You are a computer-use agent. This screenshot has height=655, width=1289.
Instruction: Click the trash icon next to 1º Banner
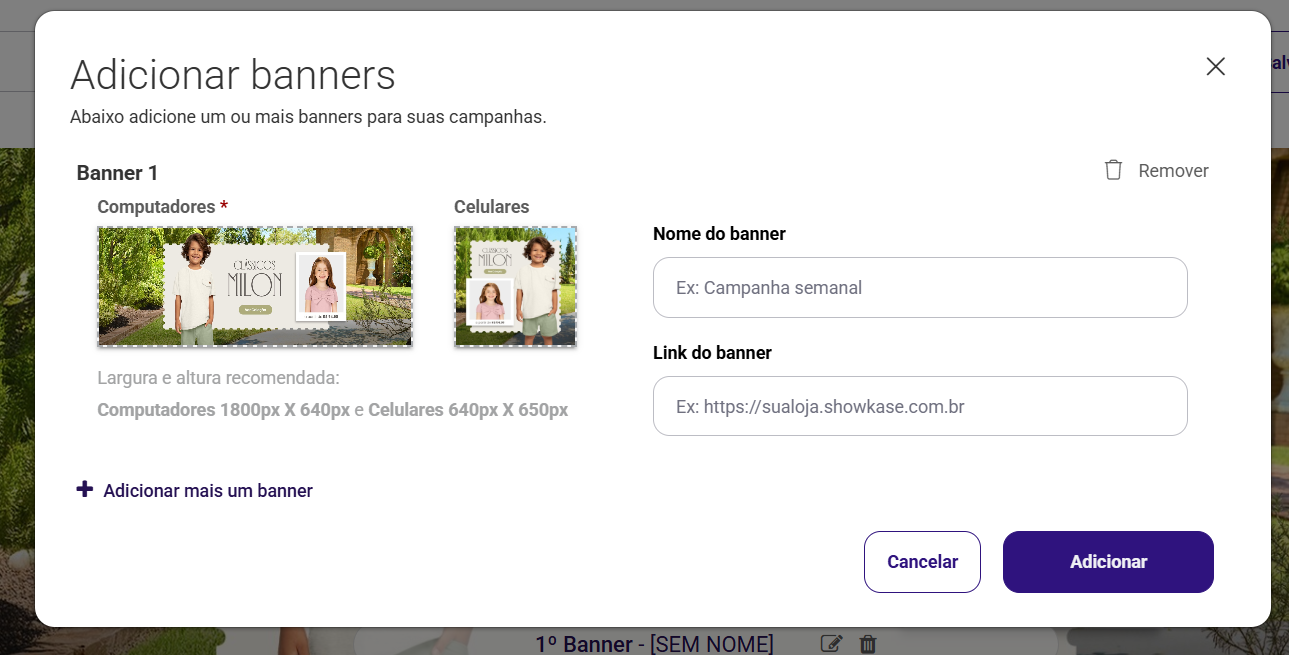(x=868, y=644)
